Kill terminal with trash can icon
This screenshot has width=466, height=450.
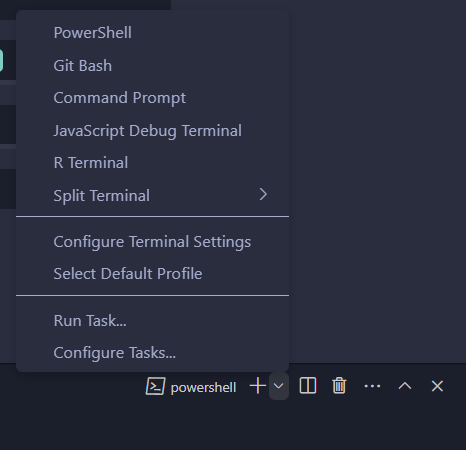click(339, 386)
